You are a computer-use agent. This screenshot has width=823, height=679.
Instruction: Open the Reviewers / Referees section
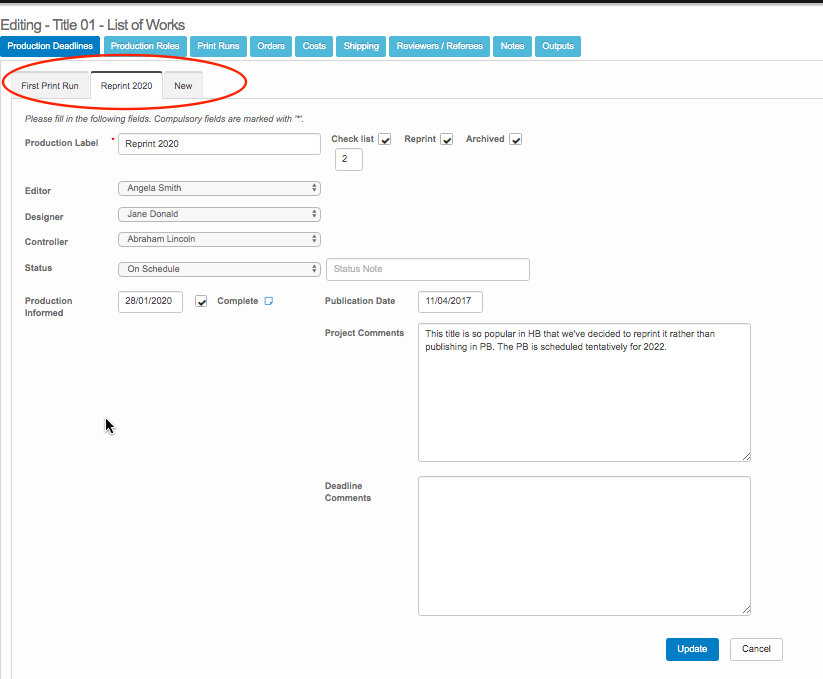[x=440, y=46]
